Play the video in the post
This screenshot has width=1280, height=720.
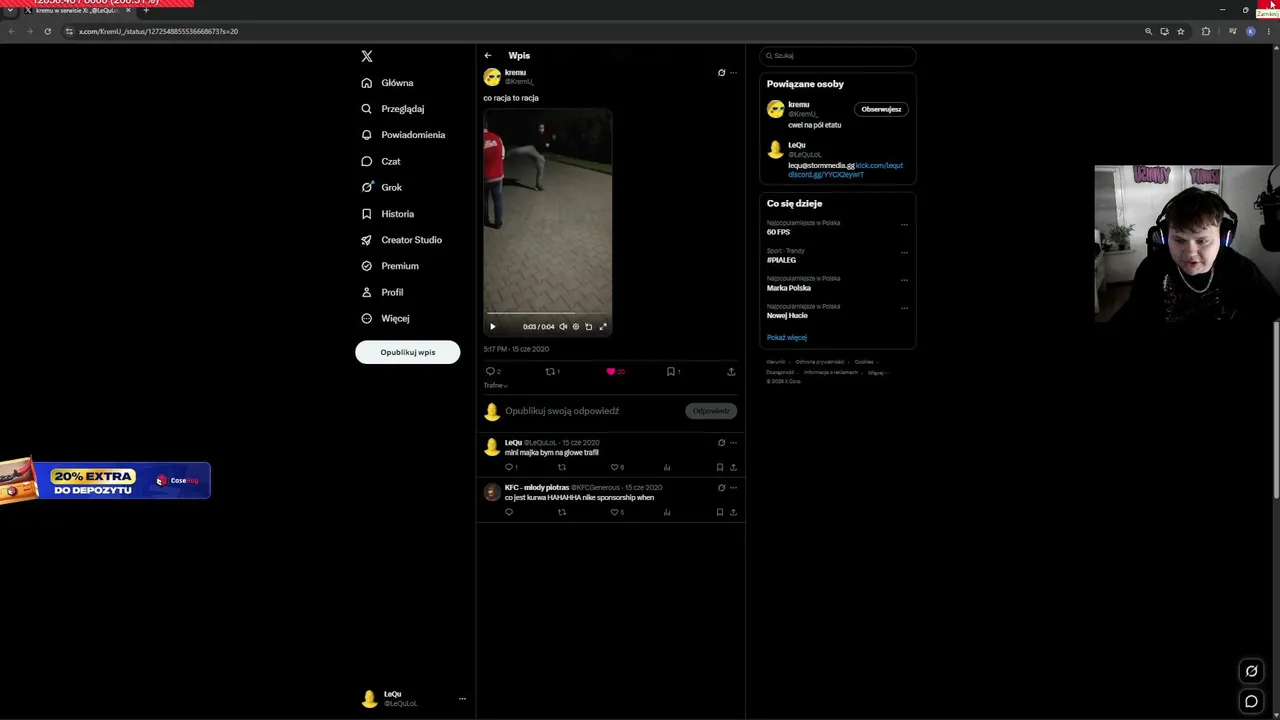[x=492, y=327]
